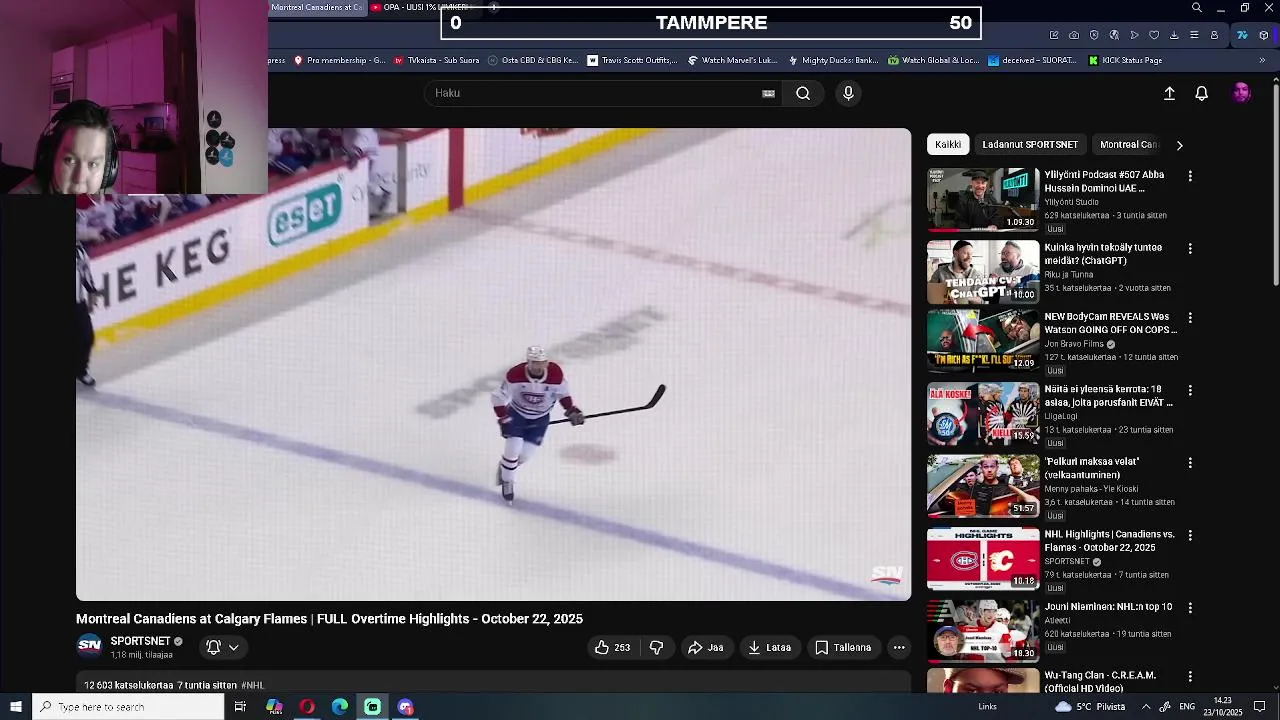Open the browser camera screenshot icon

click(1074, 35)
